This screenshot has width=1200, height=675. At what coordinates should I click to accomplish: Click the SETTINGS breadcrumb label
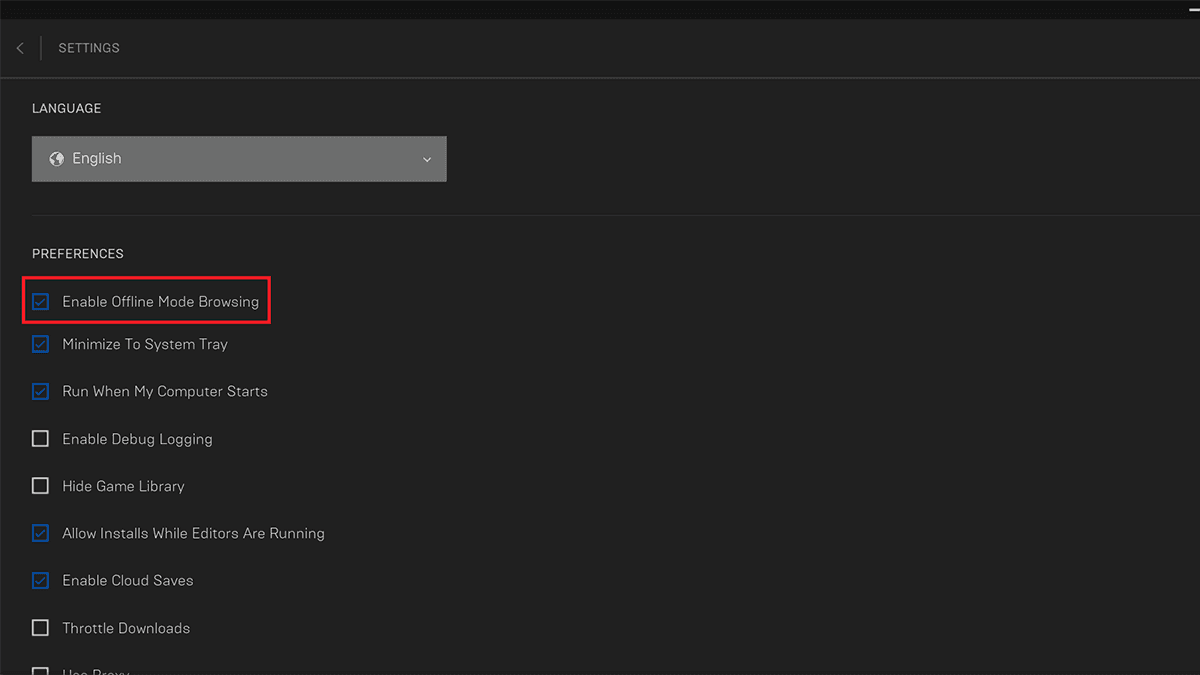click(88, 47)
